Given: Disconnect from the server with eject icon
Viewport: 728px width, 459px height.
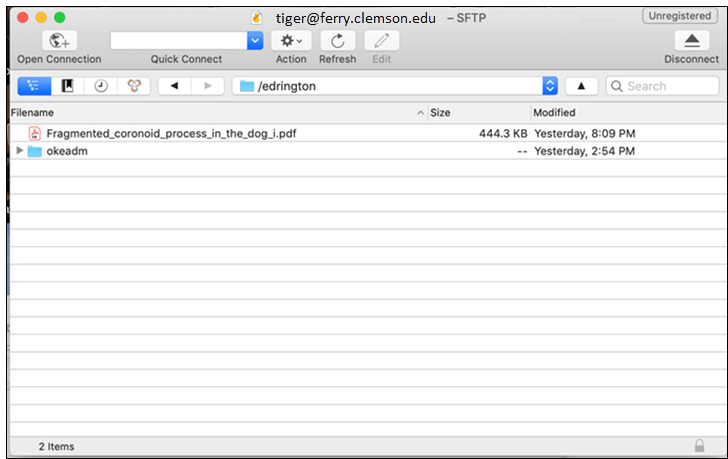Looking at the screenshot, I should (692, 41).
